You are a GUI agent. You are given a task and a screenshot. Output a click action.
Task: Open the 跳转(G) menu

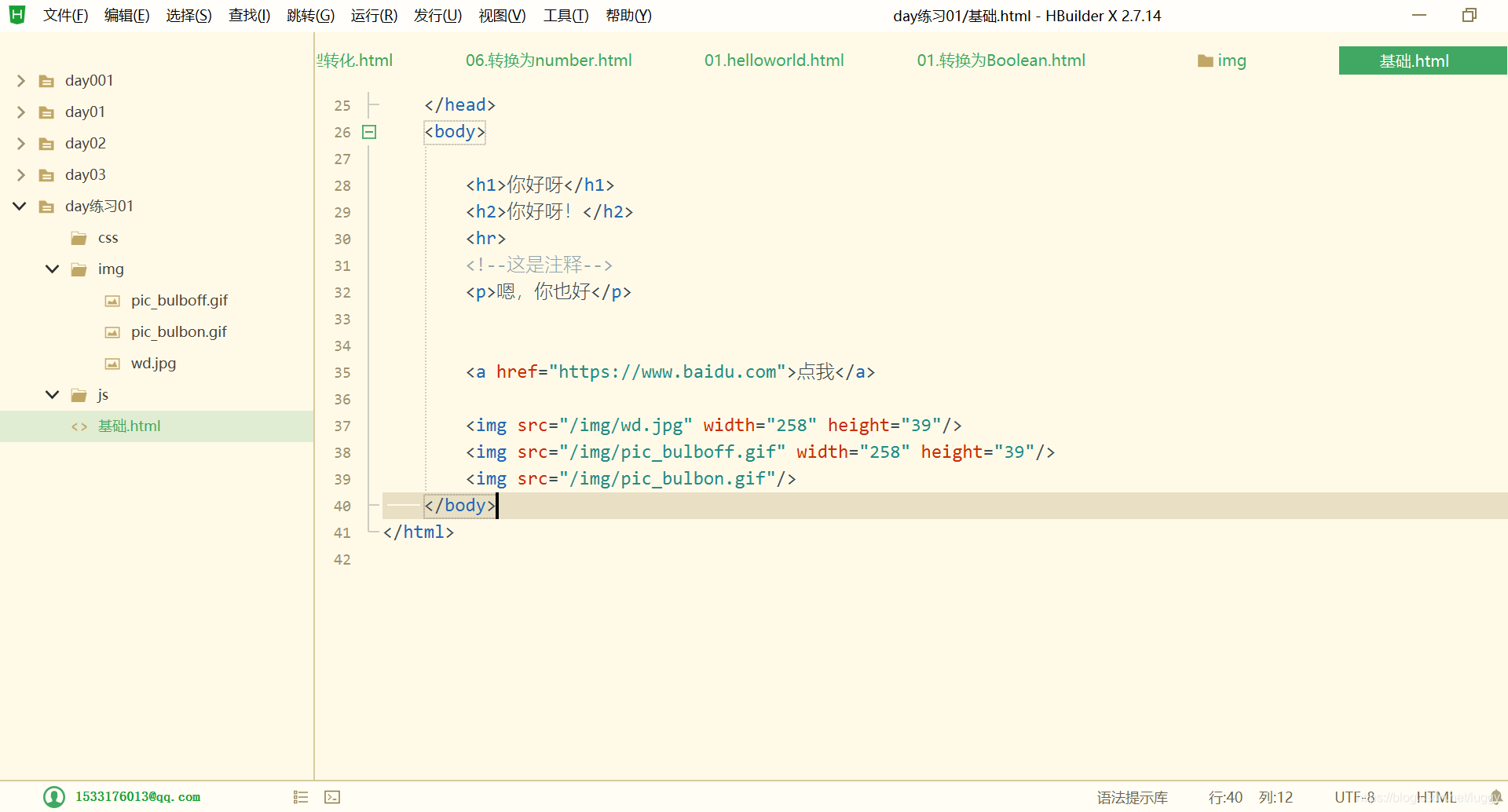[310, 16]
